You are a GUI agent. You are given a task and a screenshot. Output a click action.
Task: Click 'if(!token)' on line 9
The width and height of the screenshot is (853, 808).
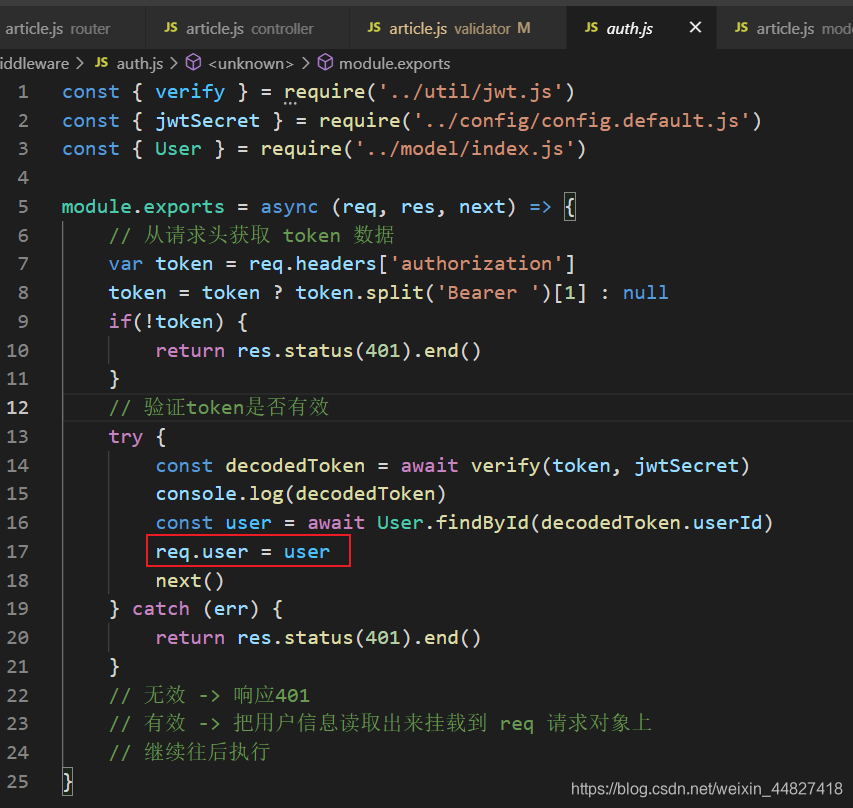(x=166, y=322)
